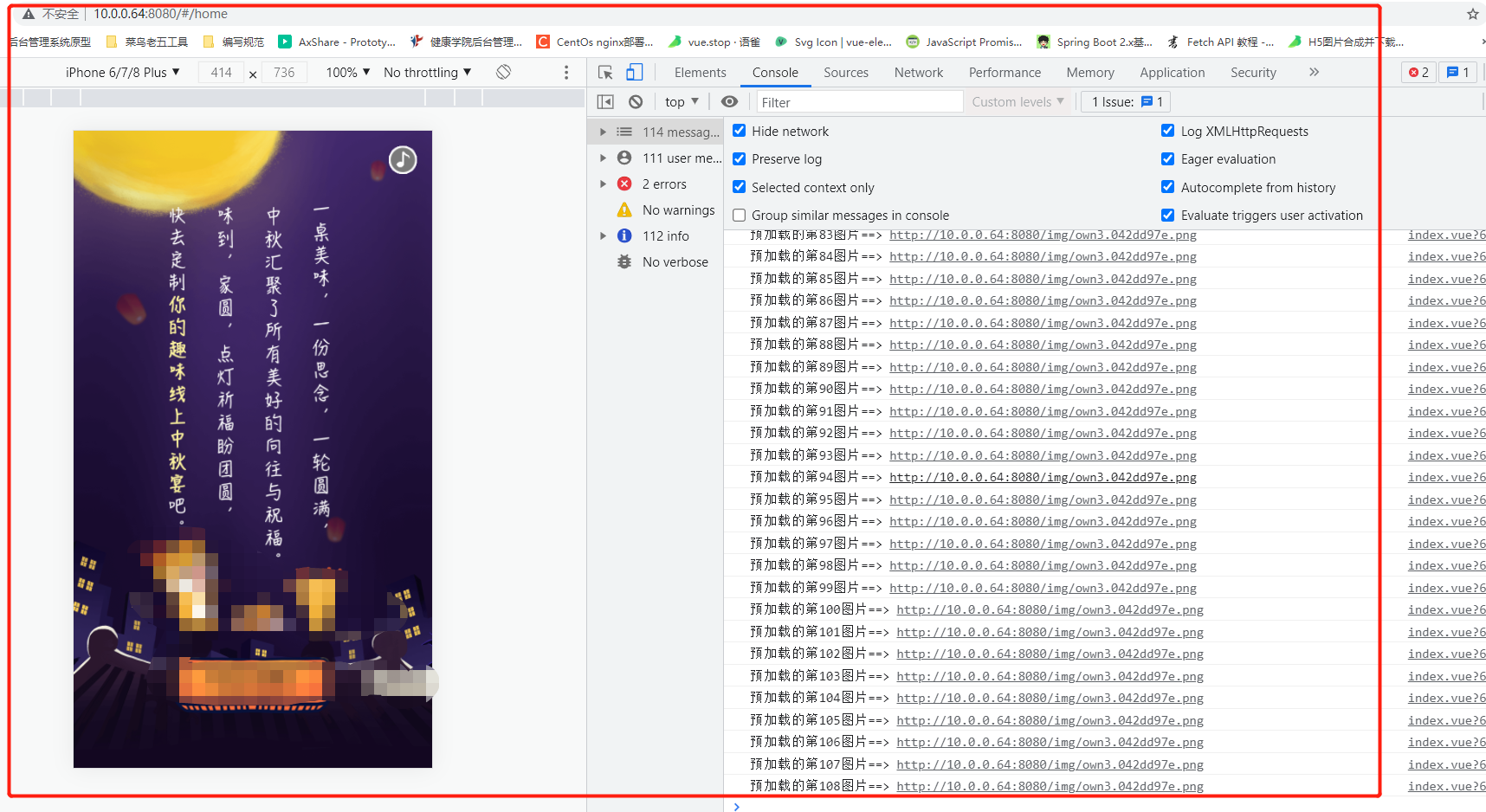Screen dimensions: 1486x812
Task: Tap the music note icon on the page
Action: (x=402, y=159)
